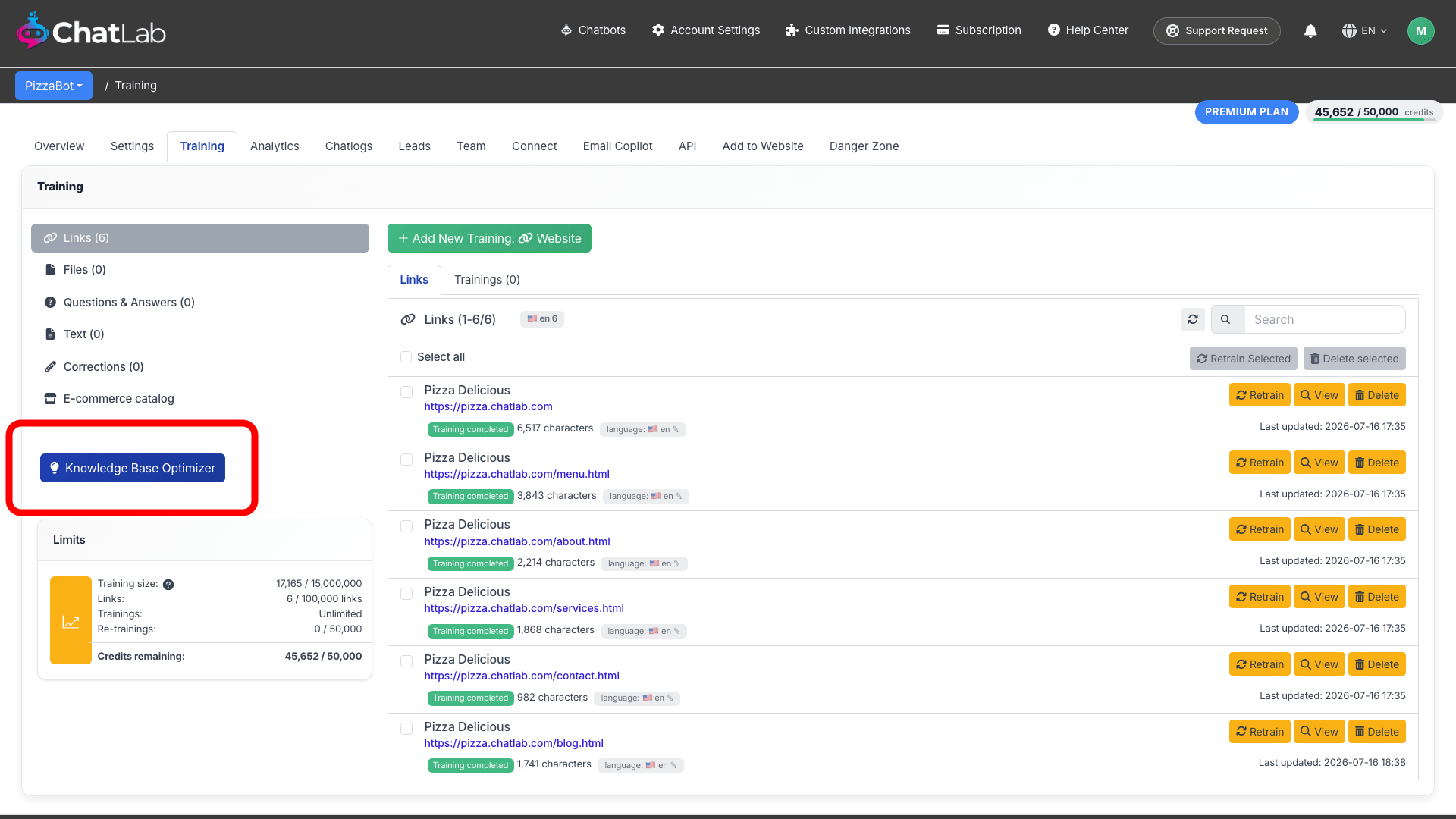Check the pizza.chatlab.com homepage row checkbox

[406, 392]
